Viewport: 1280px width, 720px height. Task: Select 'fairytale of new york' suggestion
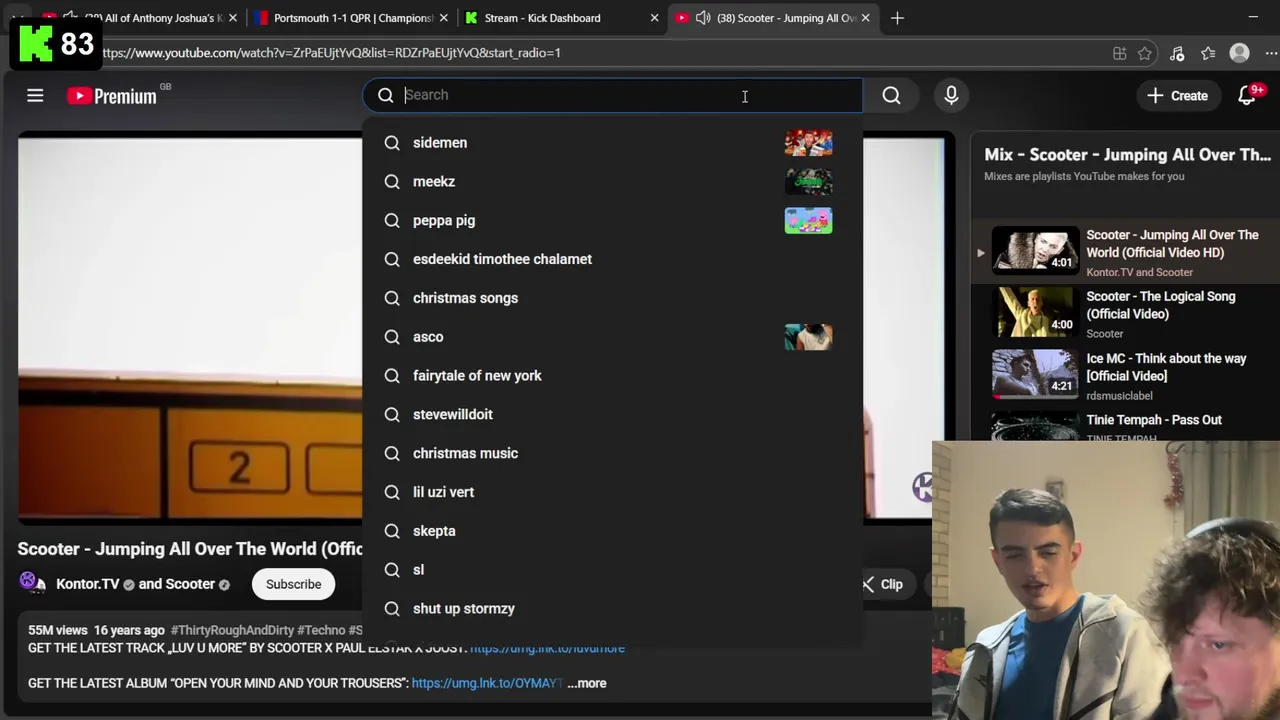click(x=612, y=375)
